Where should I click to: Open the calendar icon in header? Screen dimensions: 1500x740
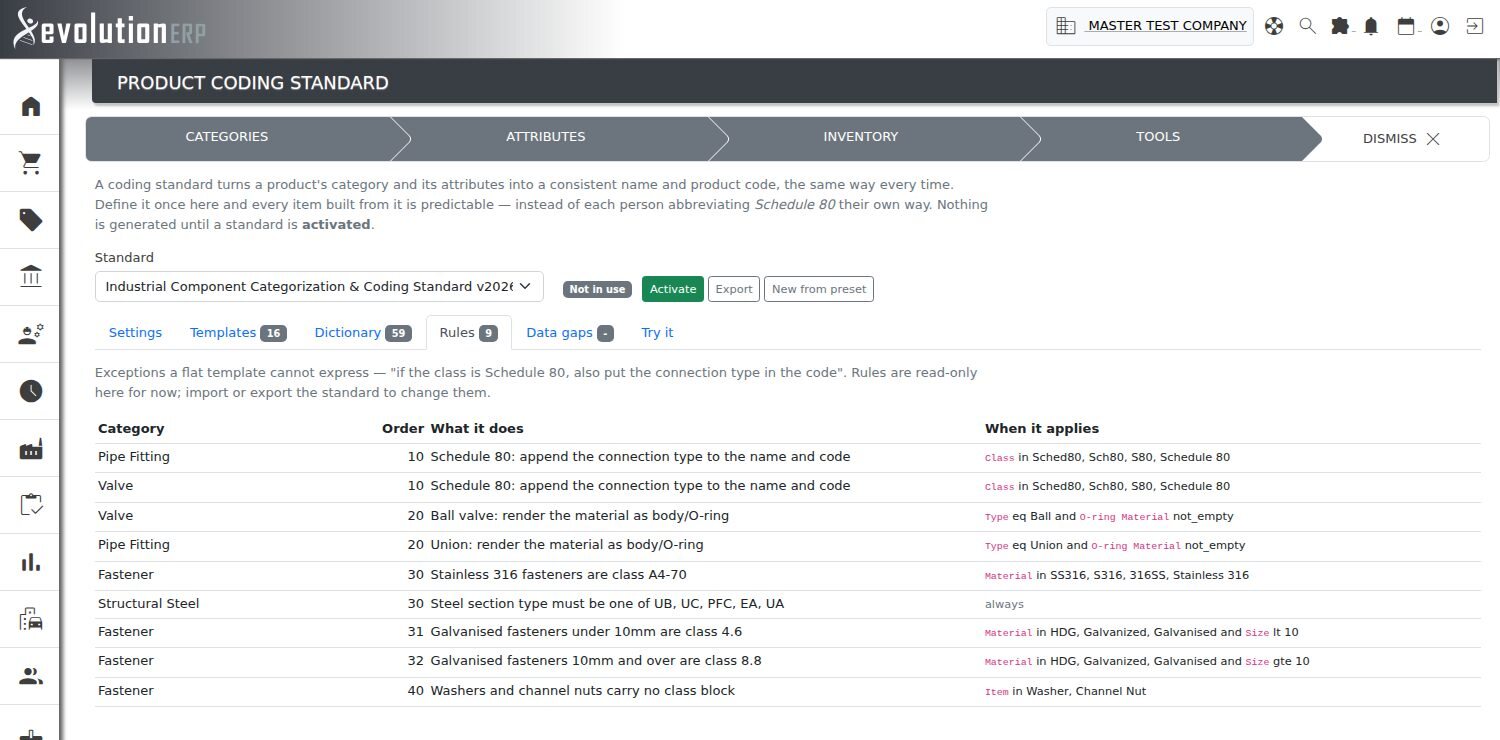pos(1406,26)
